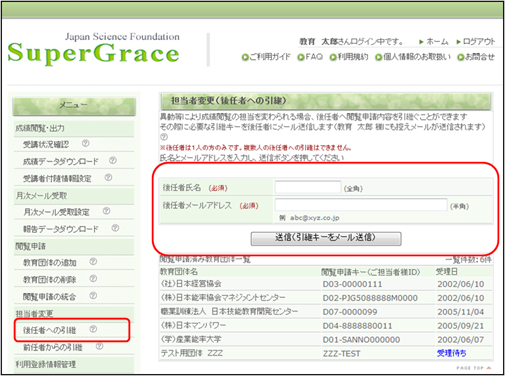Viewport: 505px width, 376px height.
Task: Click 送信(引継キーをメール送信) button
Action: pos(326,239)
